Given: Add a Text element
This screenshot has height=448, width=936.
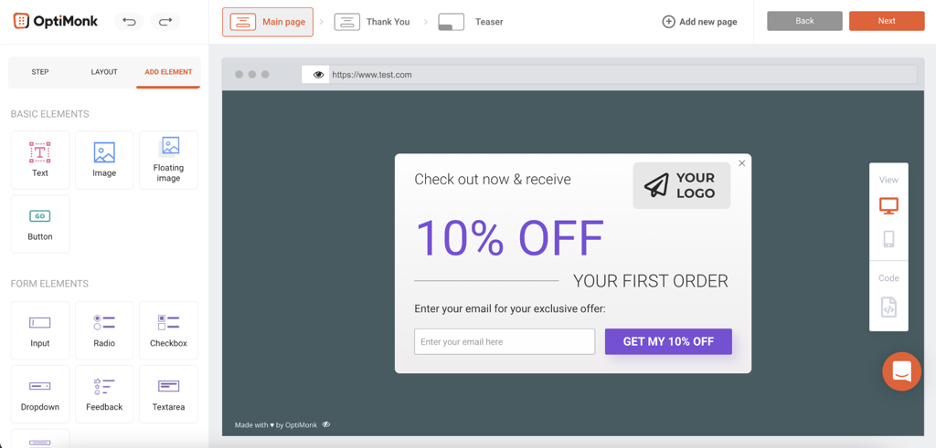Looking at the screenshot, I should click(x=40, y=160).
